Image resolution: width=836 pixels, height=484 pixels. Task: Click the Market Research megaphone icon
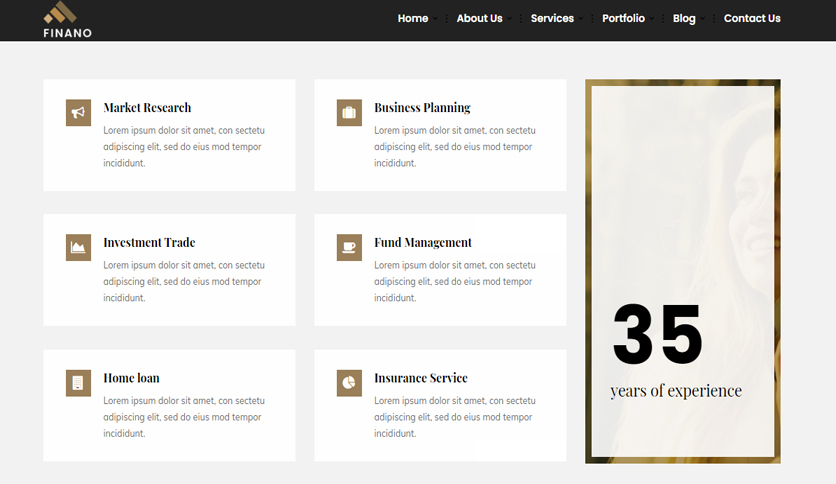(78, 112)
